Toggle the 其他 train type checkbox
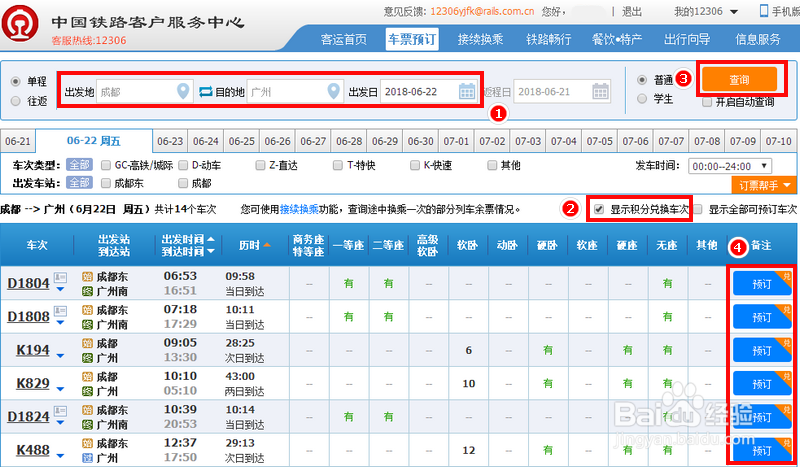The height and width of the screenshot is (467, 800). click(x=492, y=165)
